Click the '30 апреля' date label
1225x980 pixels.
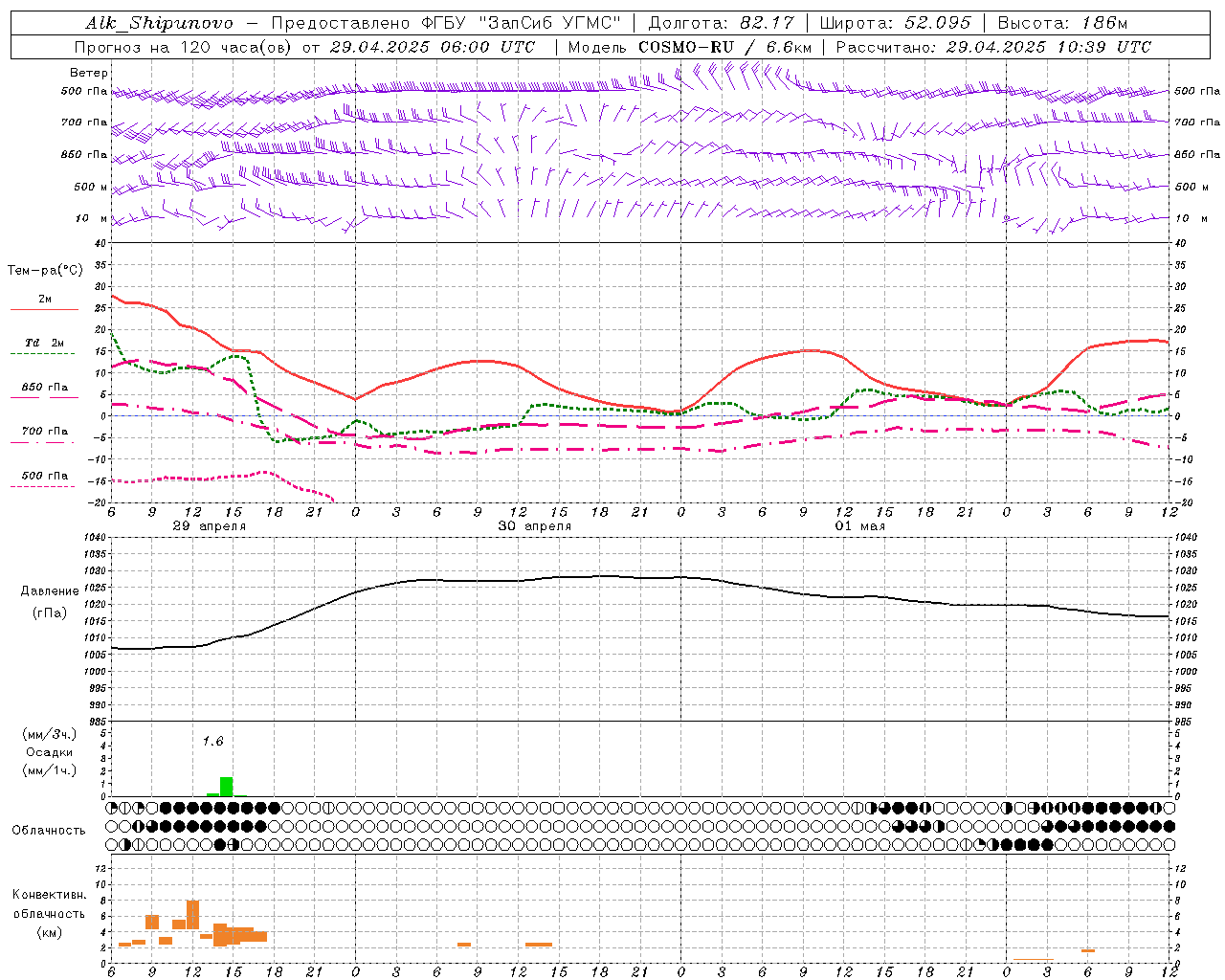[x=534, y=526]
